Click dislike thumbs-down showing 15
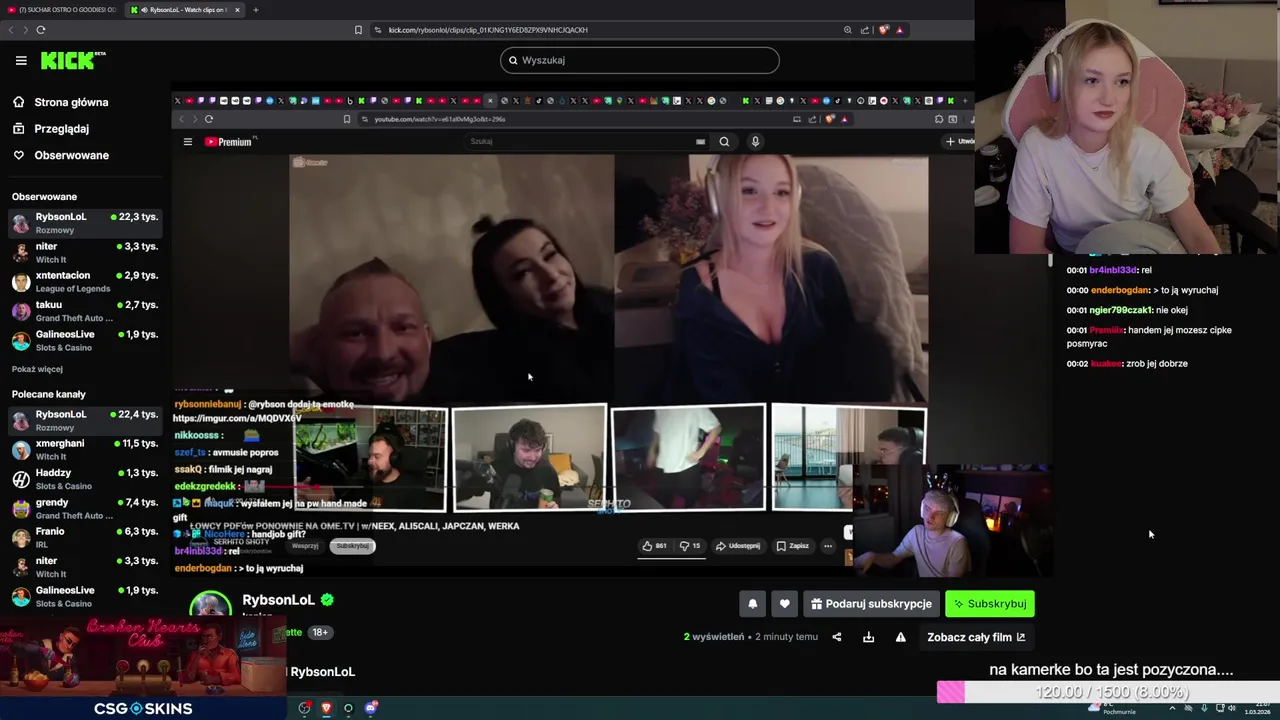This screenshot has height=720, width=1280. [x=690, y=546]
